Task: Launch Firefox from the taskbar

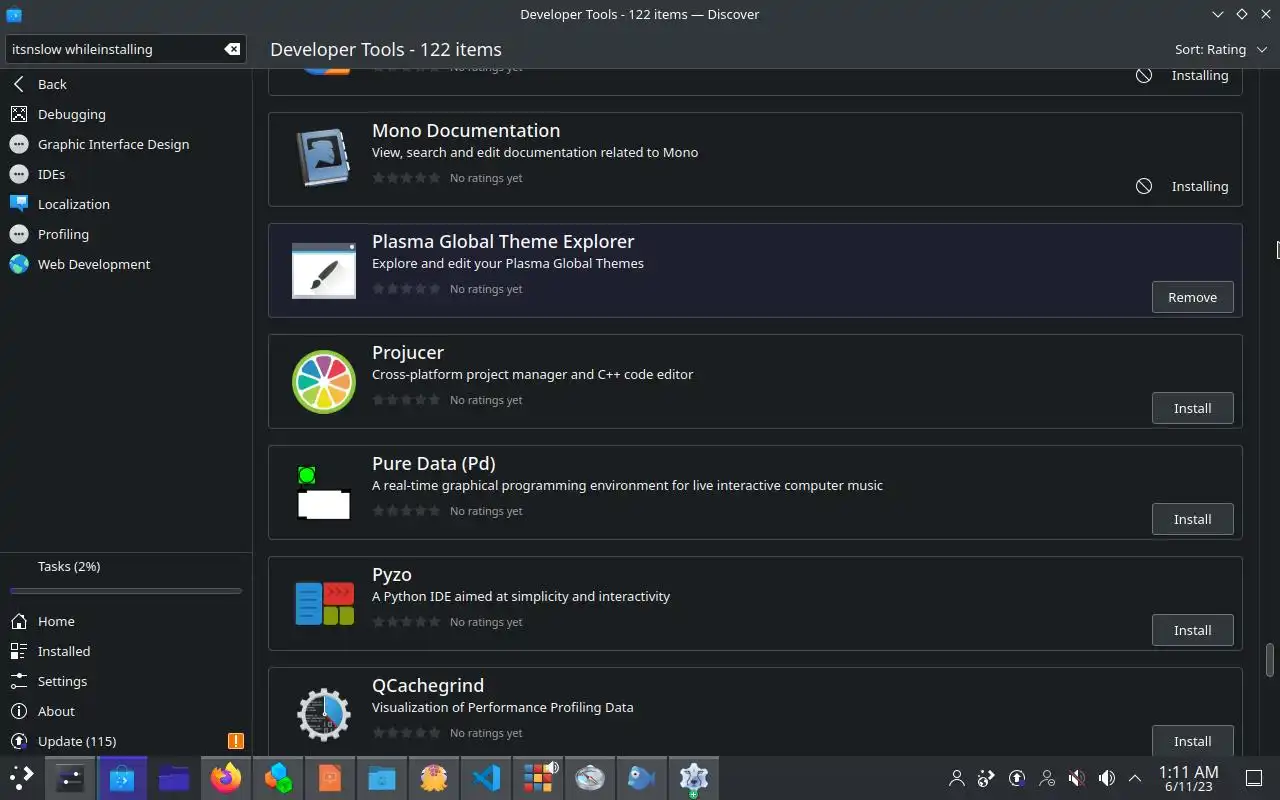Action: (x=226, y=777)
